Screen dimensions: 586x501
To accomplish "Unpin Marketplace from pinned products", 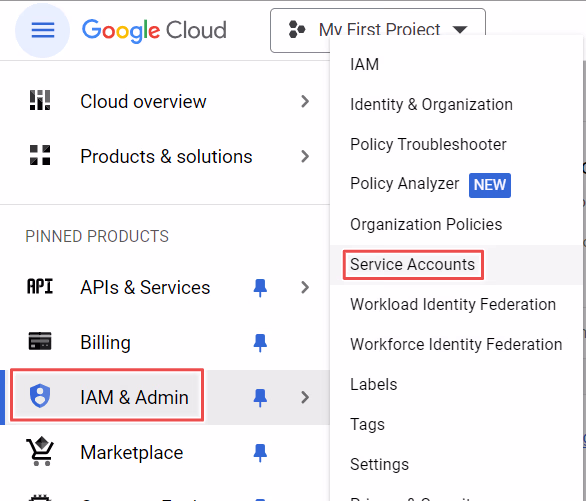I will (260, 452).
